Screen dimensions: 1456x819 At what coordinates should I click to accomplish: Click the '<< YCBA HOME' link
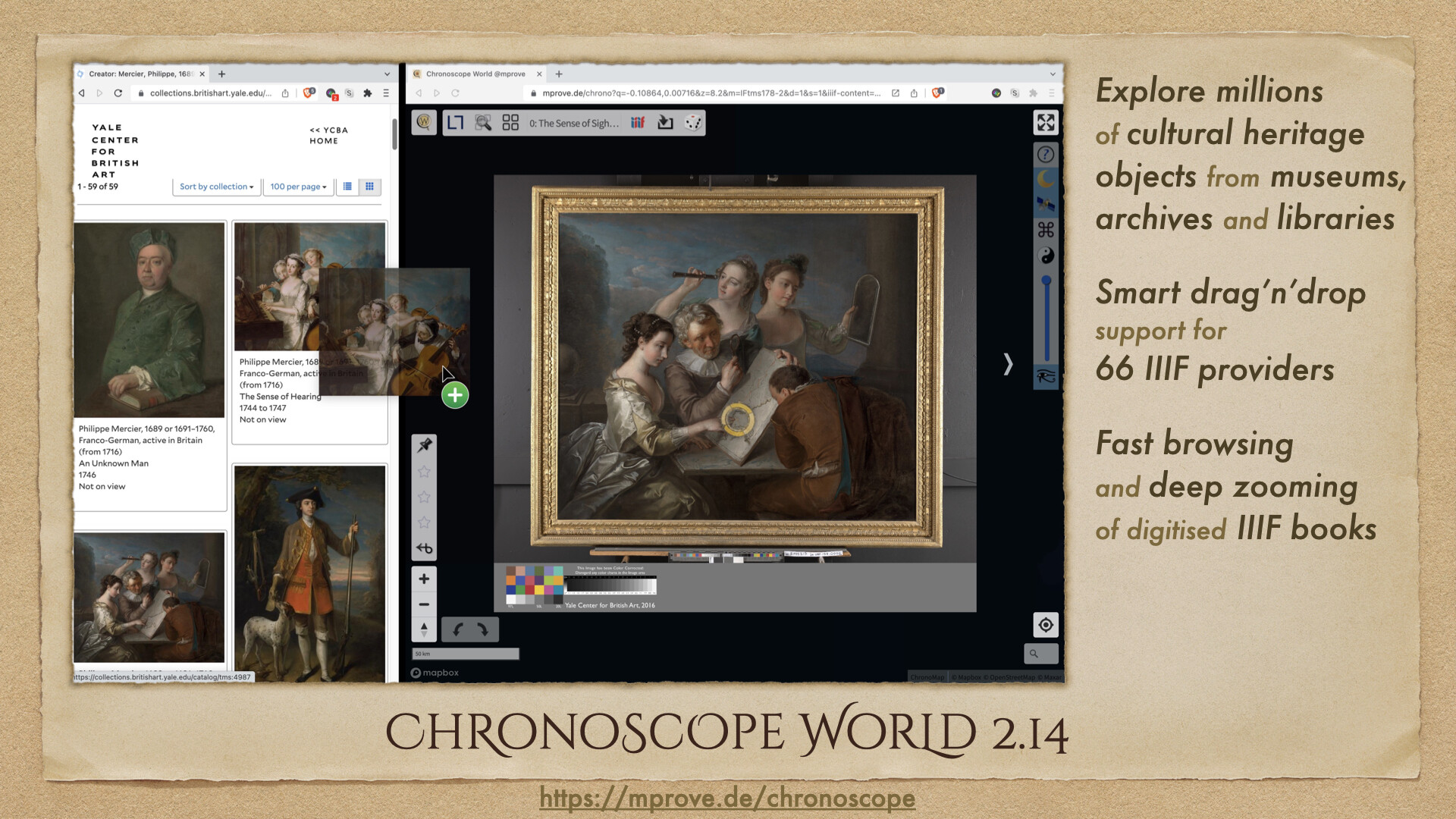pyautogui.click(x=328, y=135)
